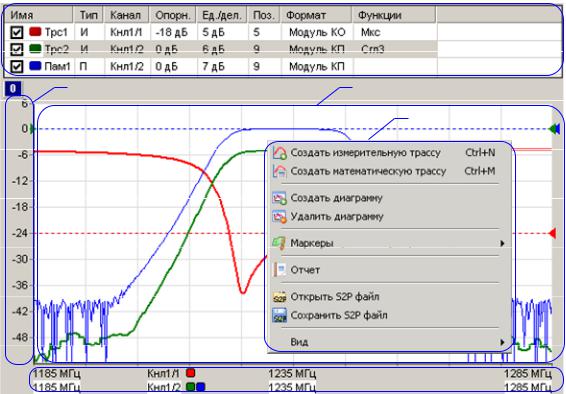This screenshot has height=394, width=566.
Task: Click the Маркеры menu icon
Action: 280,243
